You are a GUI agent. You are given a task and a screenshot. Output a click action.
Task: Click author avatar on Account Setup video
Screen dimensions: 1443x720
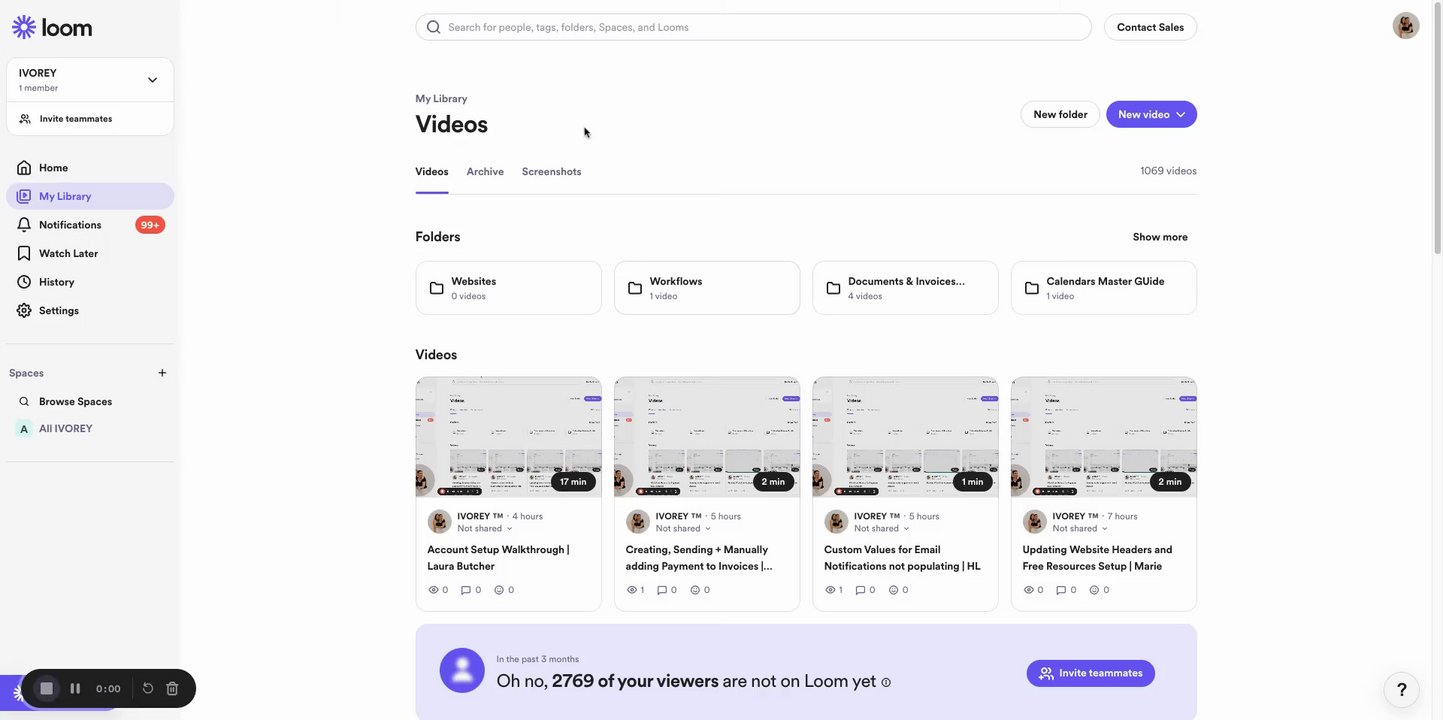point(440,522)
